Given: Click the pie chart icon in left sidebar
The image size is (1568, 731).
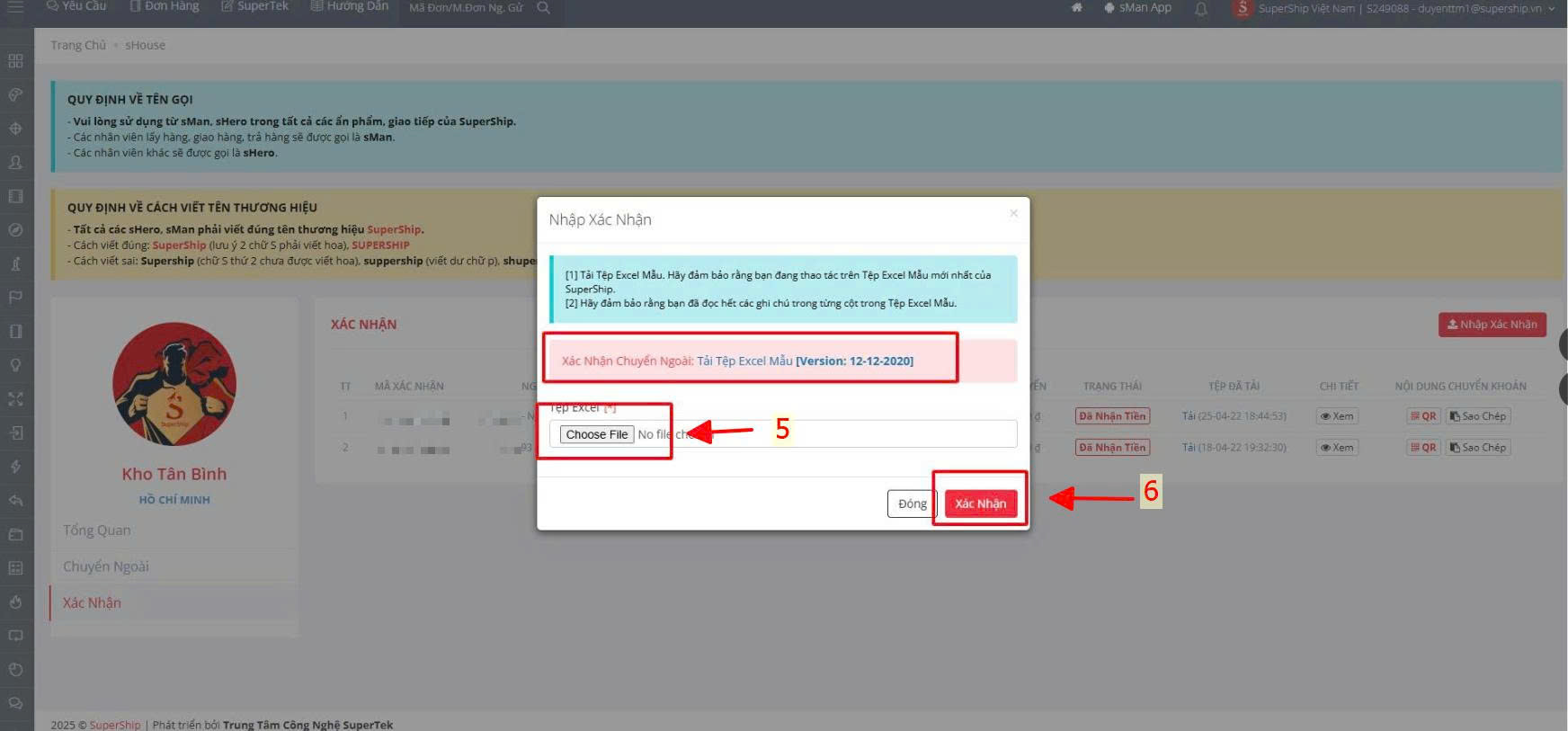Looking at the screenshot, I should coord(15,670).
